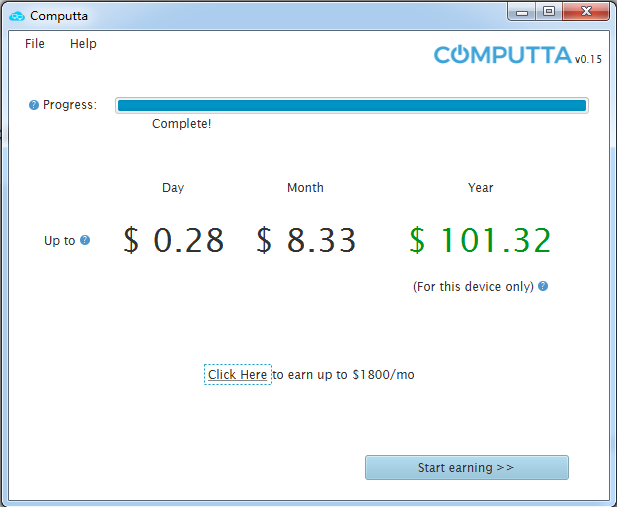Click the Progress: label
618x507 pixels.
[70, 105]
